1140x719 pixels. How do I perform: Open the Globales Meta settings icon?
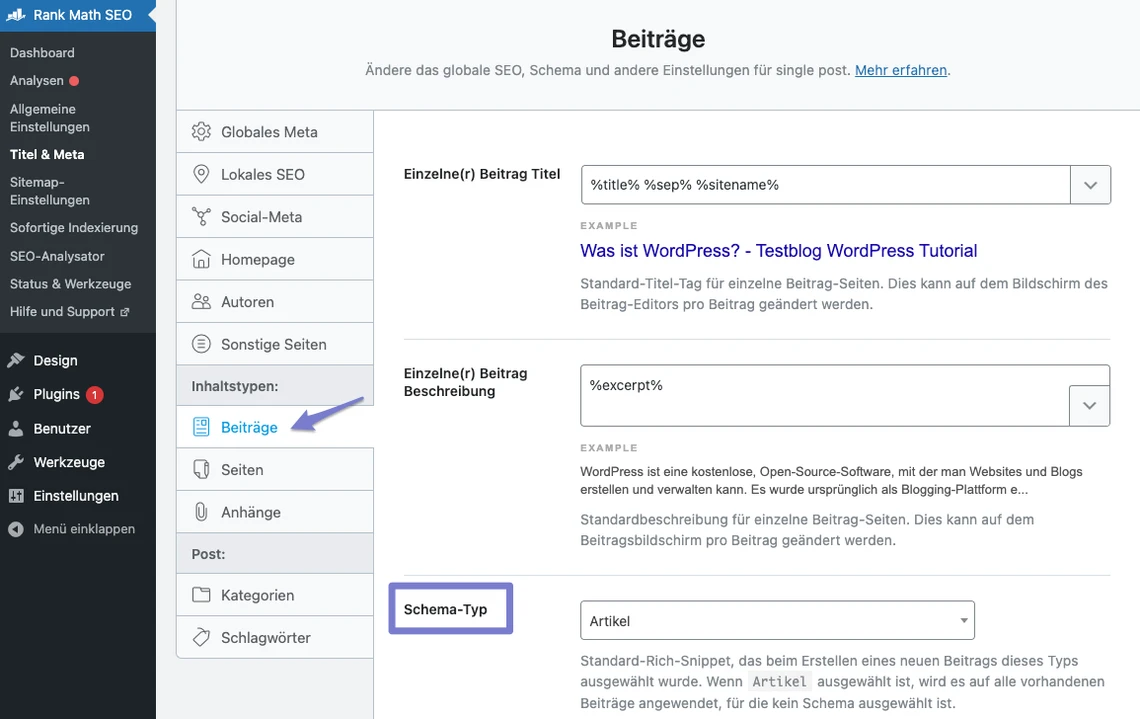point(200,131)
